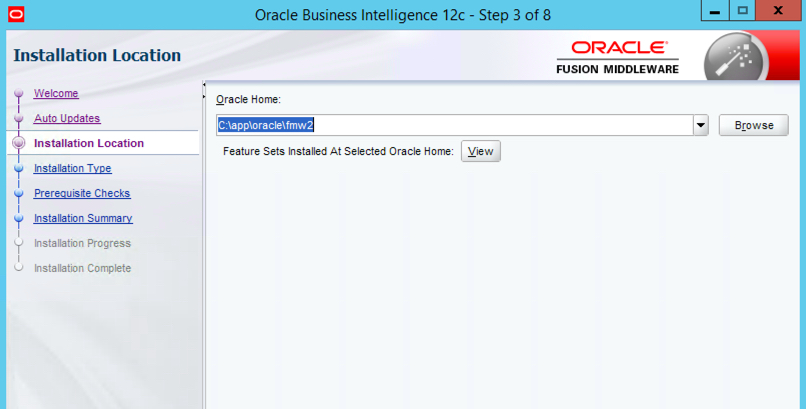
Task: View feature sets installed at Oracle Home
Action: (x=481, y=151)
